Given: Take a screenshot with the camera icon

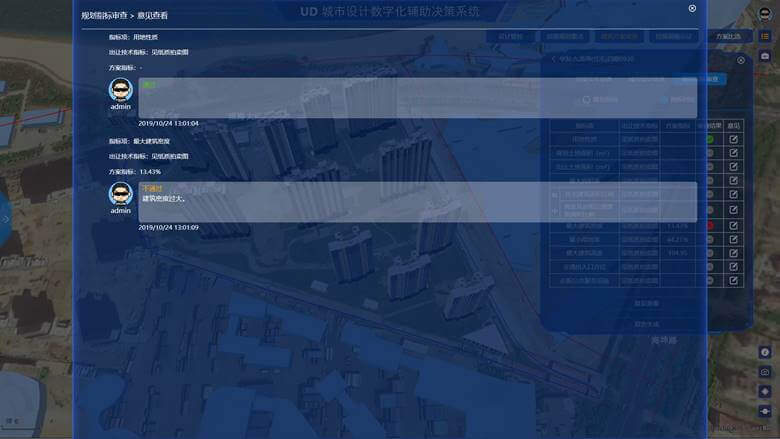Looking at the screenshot, I should pyautogui.click(x=765, y=372).
